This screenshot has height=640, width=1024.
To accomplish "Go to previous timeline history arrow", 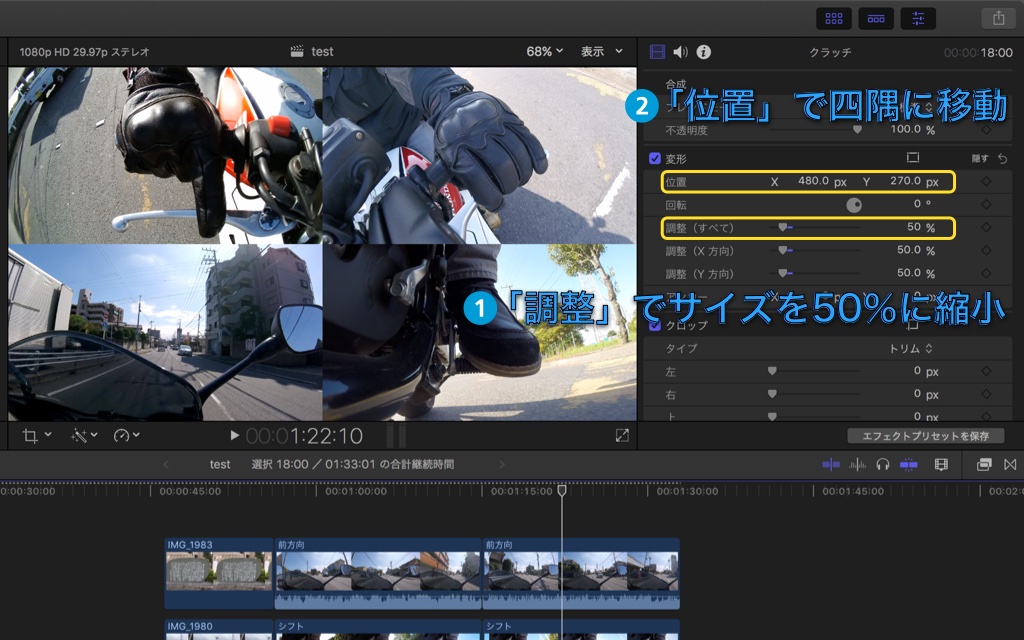I will click(x=166, y=464).
